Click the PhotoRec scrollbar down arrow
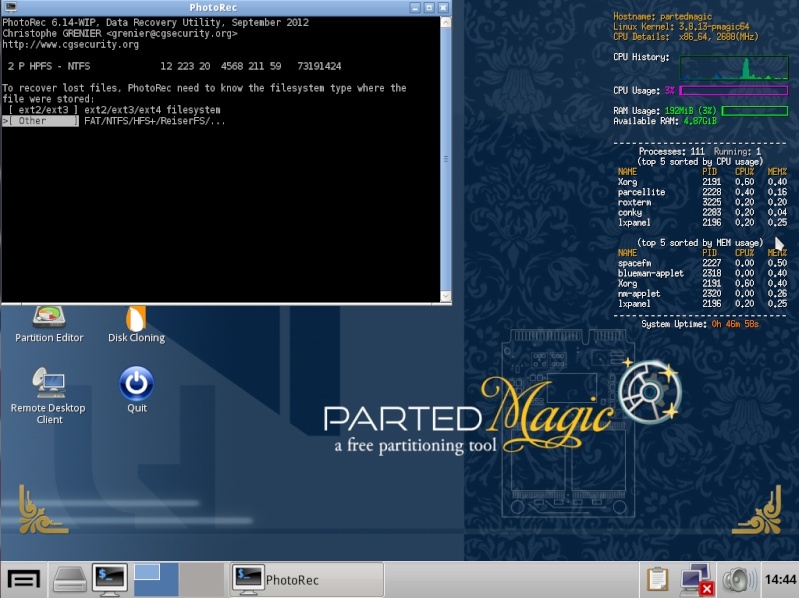 click(x=445, y=296)
